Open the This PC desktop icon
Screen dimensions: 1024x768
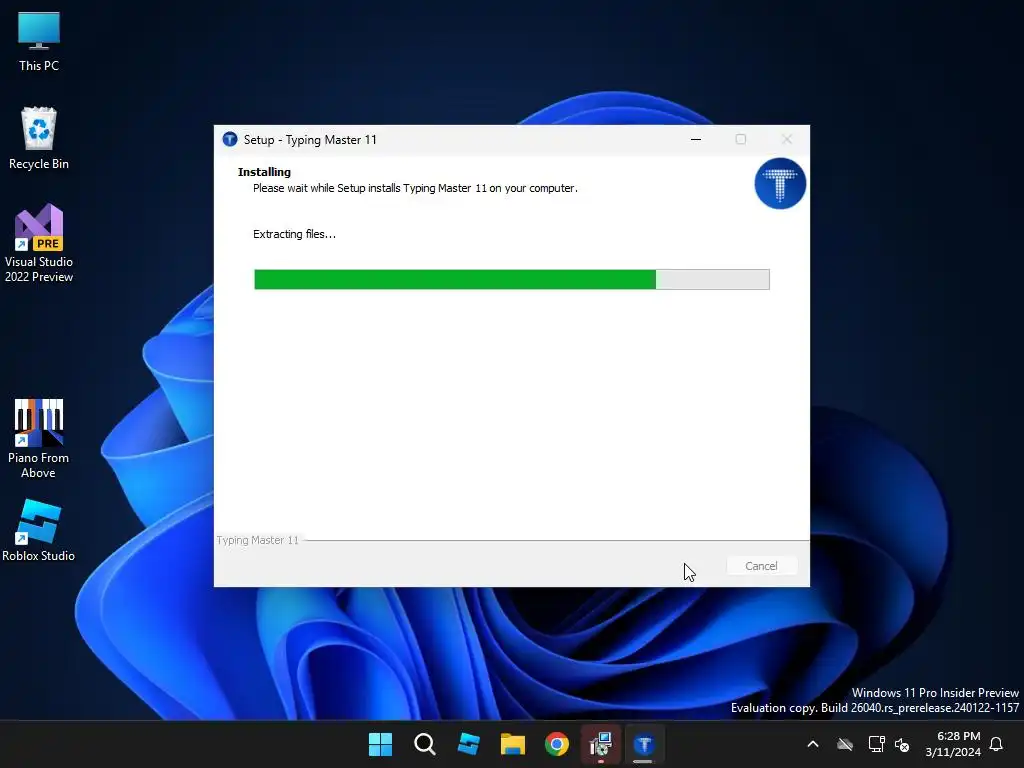click(x=39, y=42)
